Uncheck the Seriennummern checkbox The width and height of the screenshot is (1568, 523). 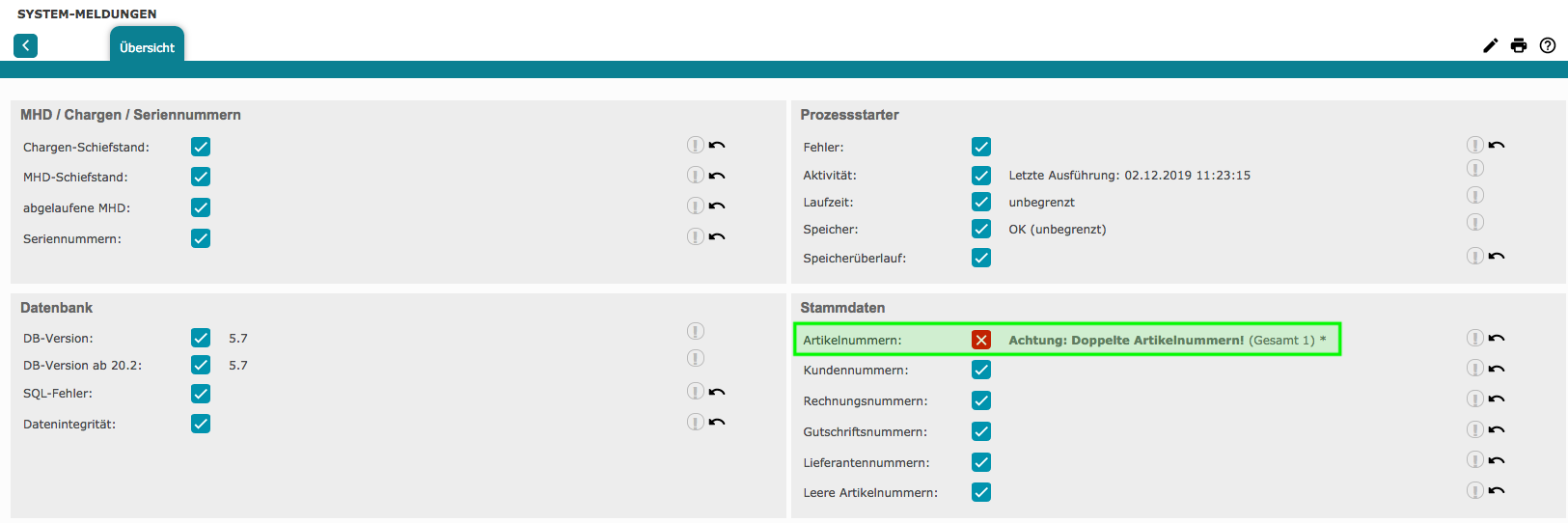201,238
